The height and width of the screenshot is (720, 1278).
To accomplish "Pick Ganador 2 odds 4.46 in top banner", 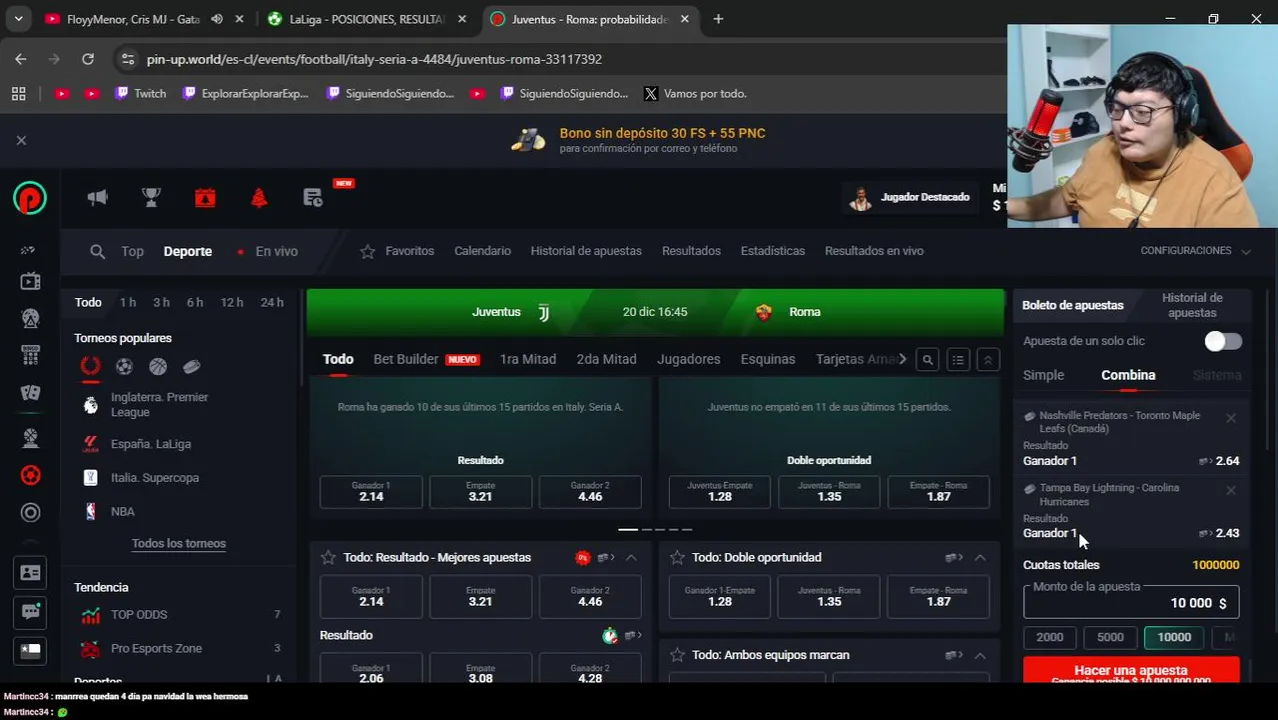I will [590, 491].
